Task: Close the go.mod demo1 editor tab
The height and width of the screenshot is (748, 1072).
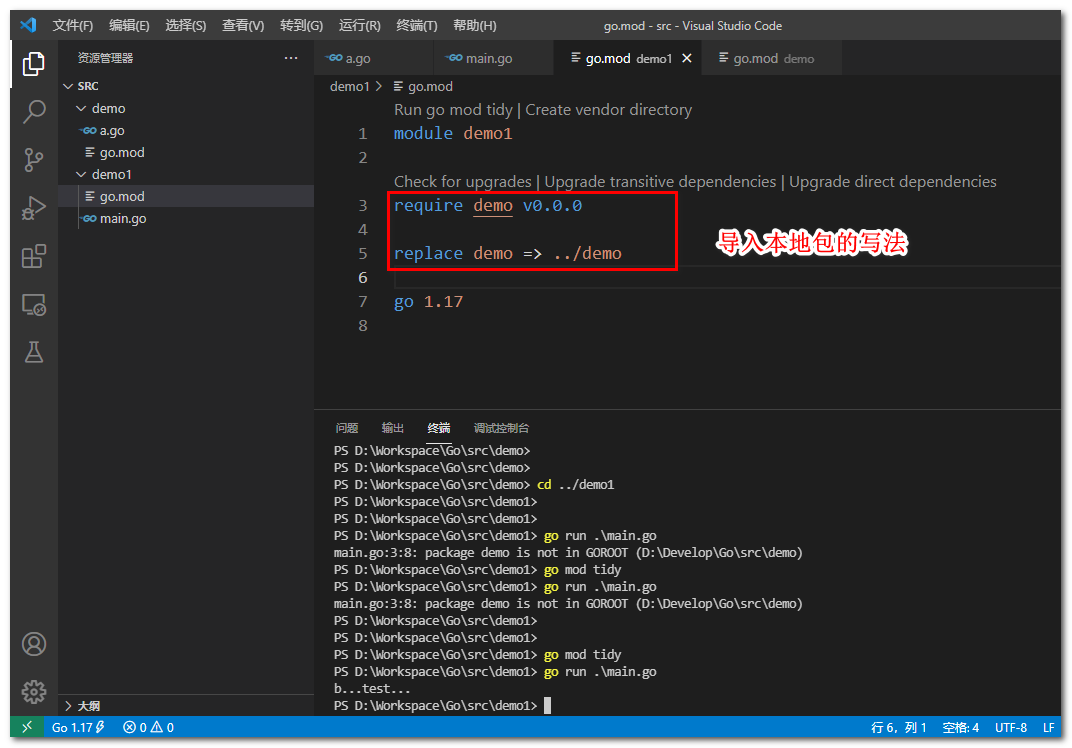Action: 686,59
